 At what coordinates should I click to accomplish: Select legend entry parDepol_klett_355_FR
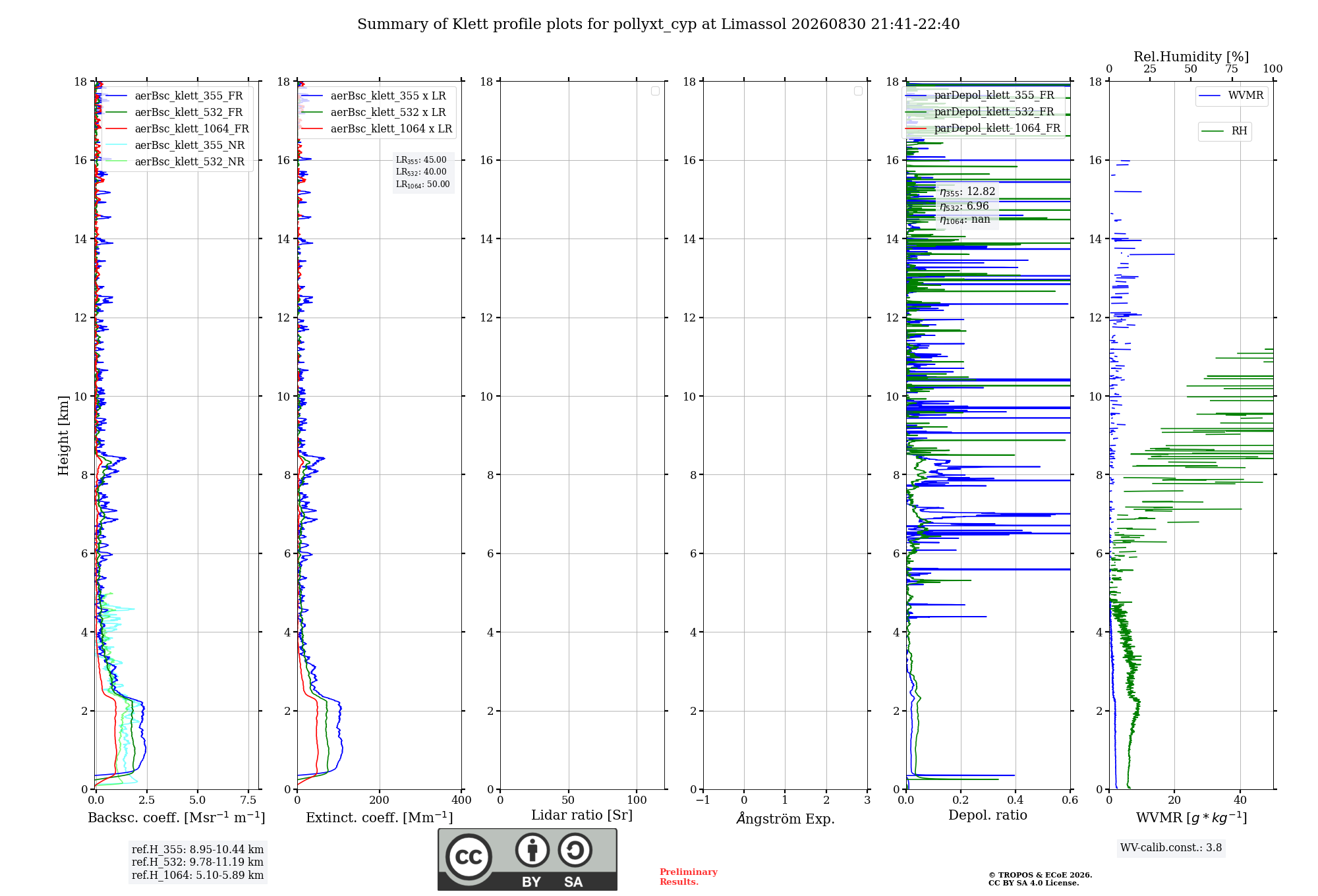[980, 96]
